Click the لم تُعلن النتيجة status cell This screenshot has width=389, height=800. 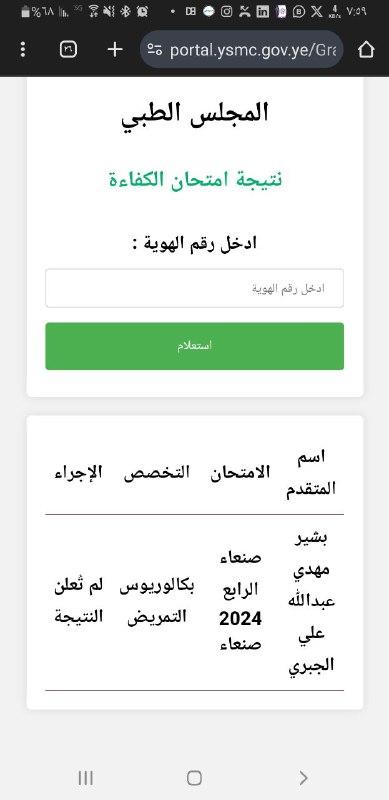tap(79, 602)
